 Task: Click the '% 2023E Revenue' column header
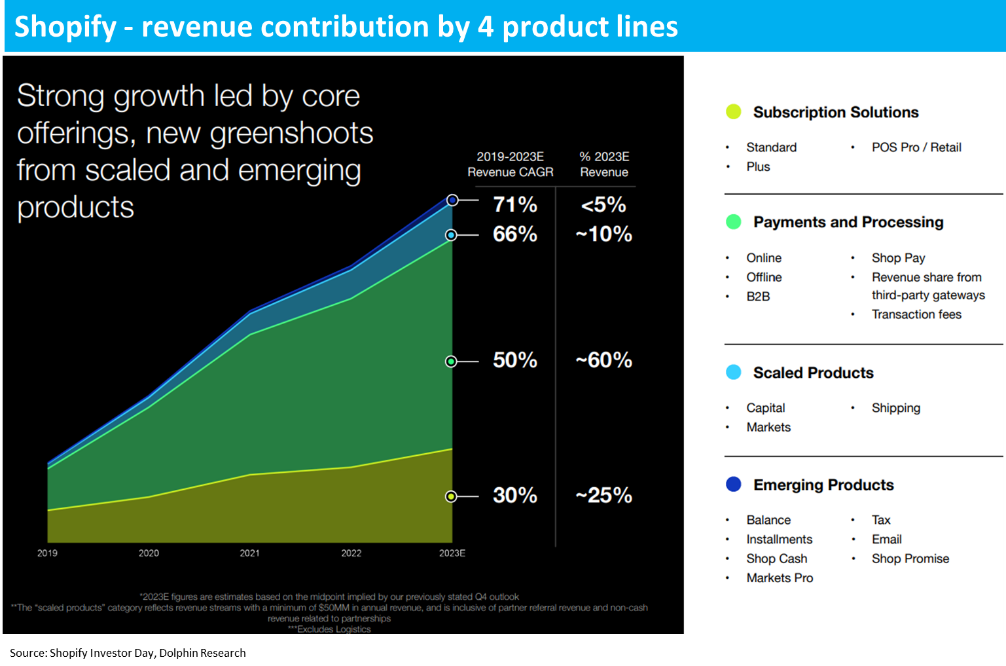click(604, 164)
